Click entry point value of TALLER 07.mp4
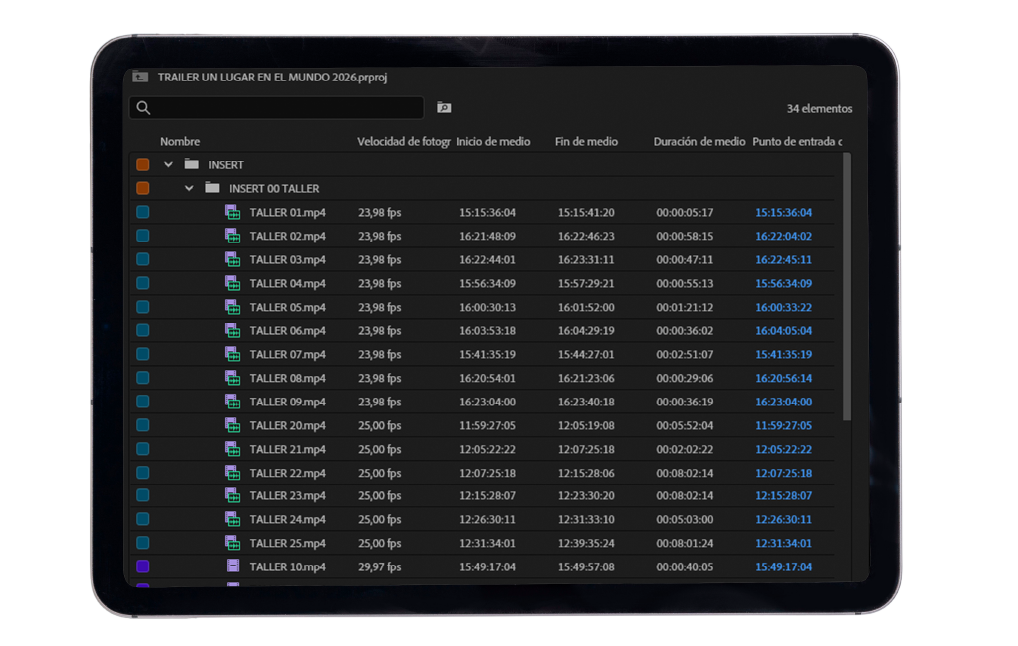The image size is (1018, 646). 783,354
